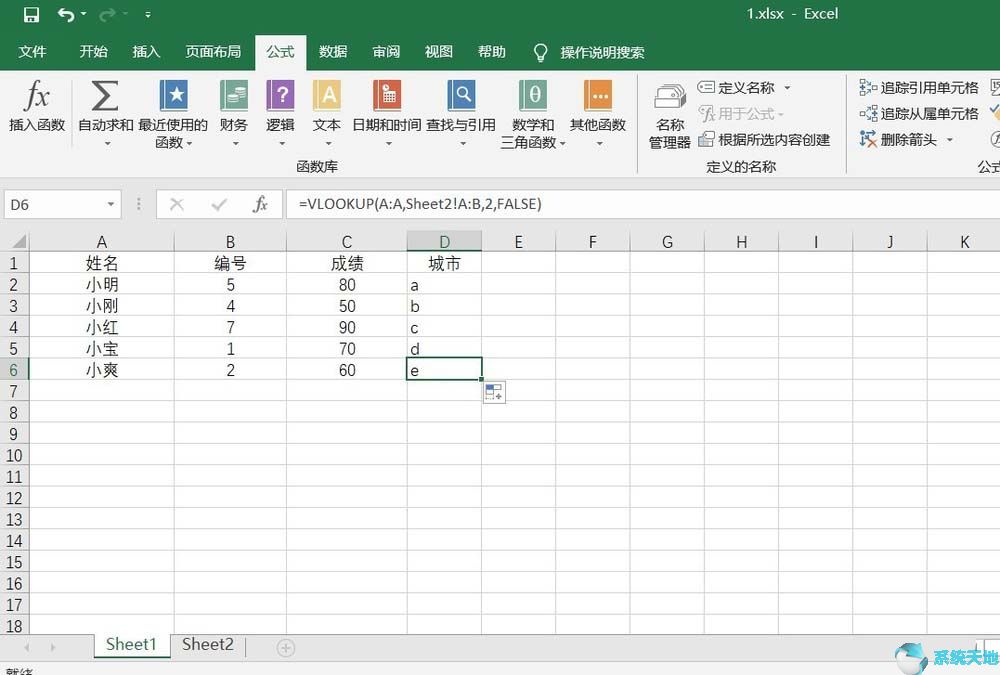Switch to the 插入 ribbon tab
The image size is (1000, 675).
(x=146, y=52)
